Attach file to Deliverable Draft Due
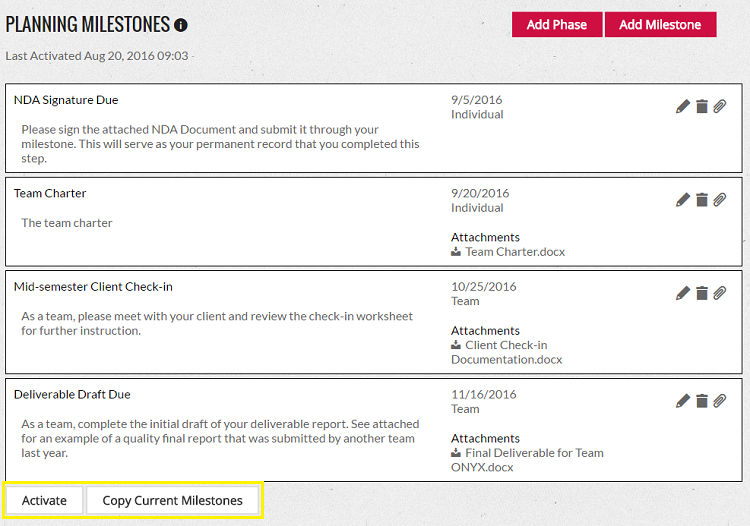 tap(720, 401)
